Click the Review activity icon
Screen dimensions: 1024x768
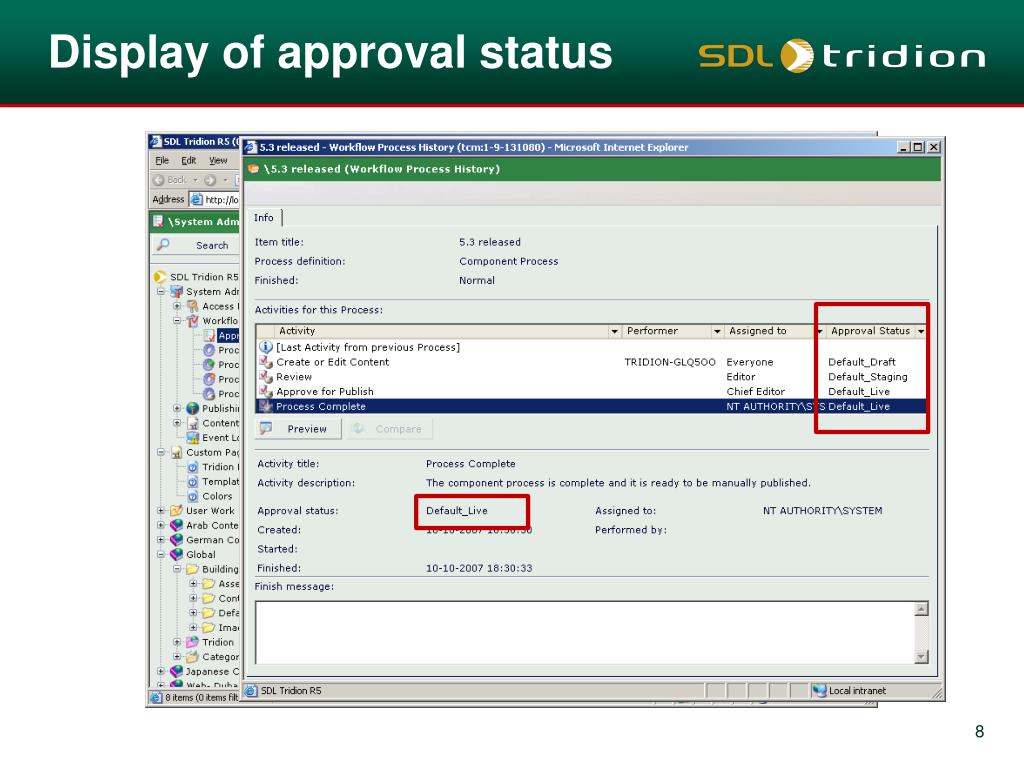(x=266, y=377)
